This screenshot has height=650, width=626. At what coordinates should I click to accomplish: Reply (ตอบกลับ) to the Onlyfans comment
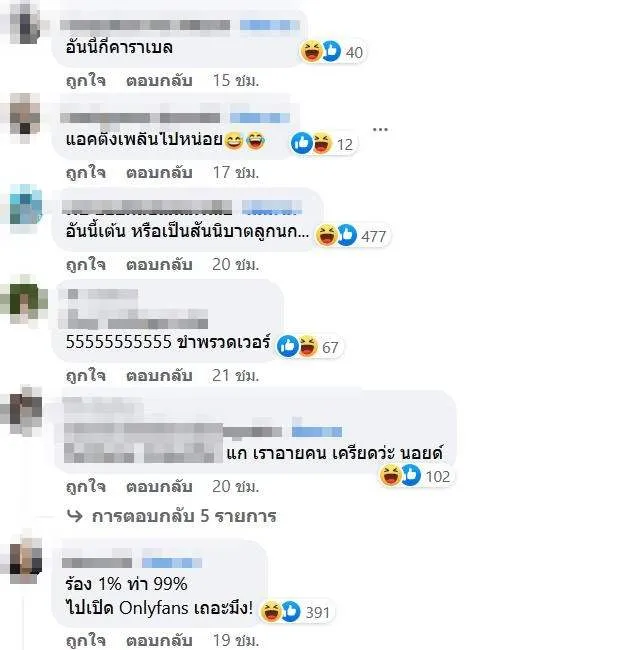(x=159, y=640)
